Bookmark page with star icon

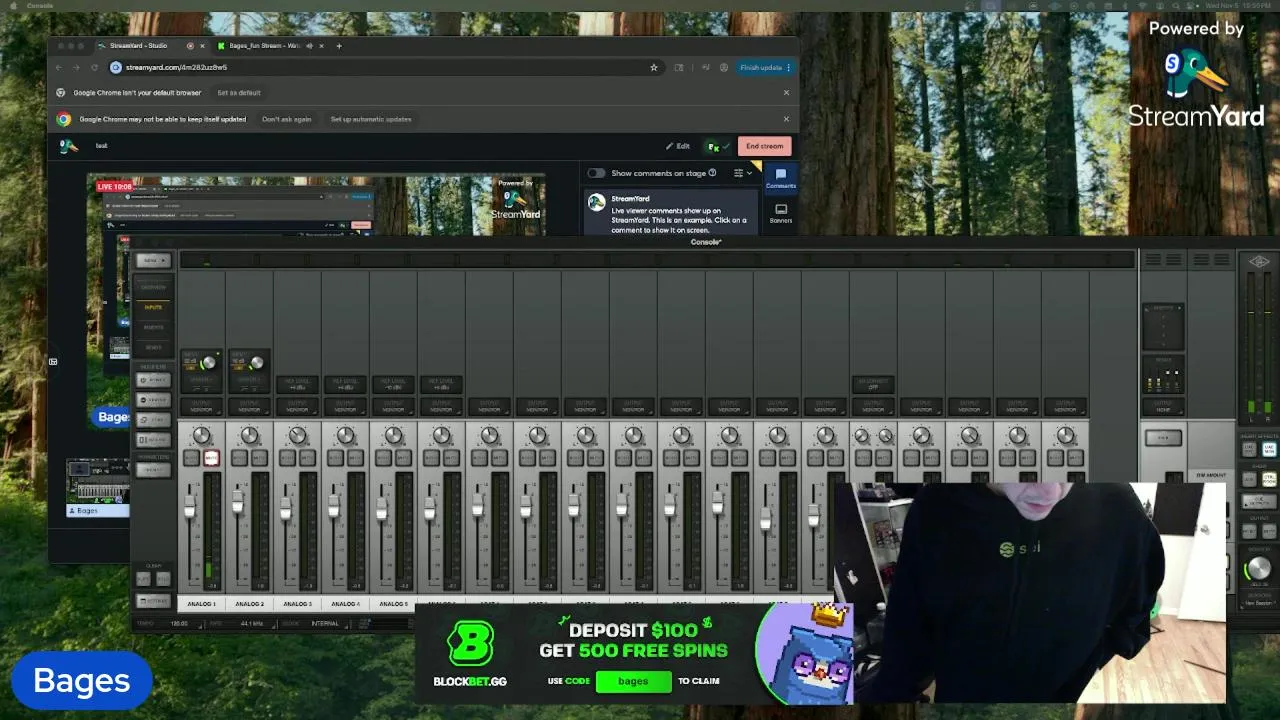click(654, 68)
